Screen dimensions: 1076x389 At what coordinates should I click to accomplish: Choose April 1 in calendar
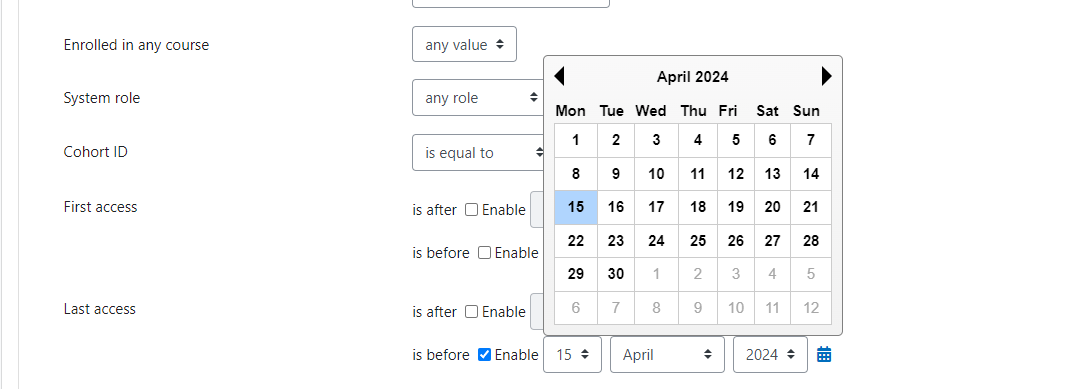[576, 141]
